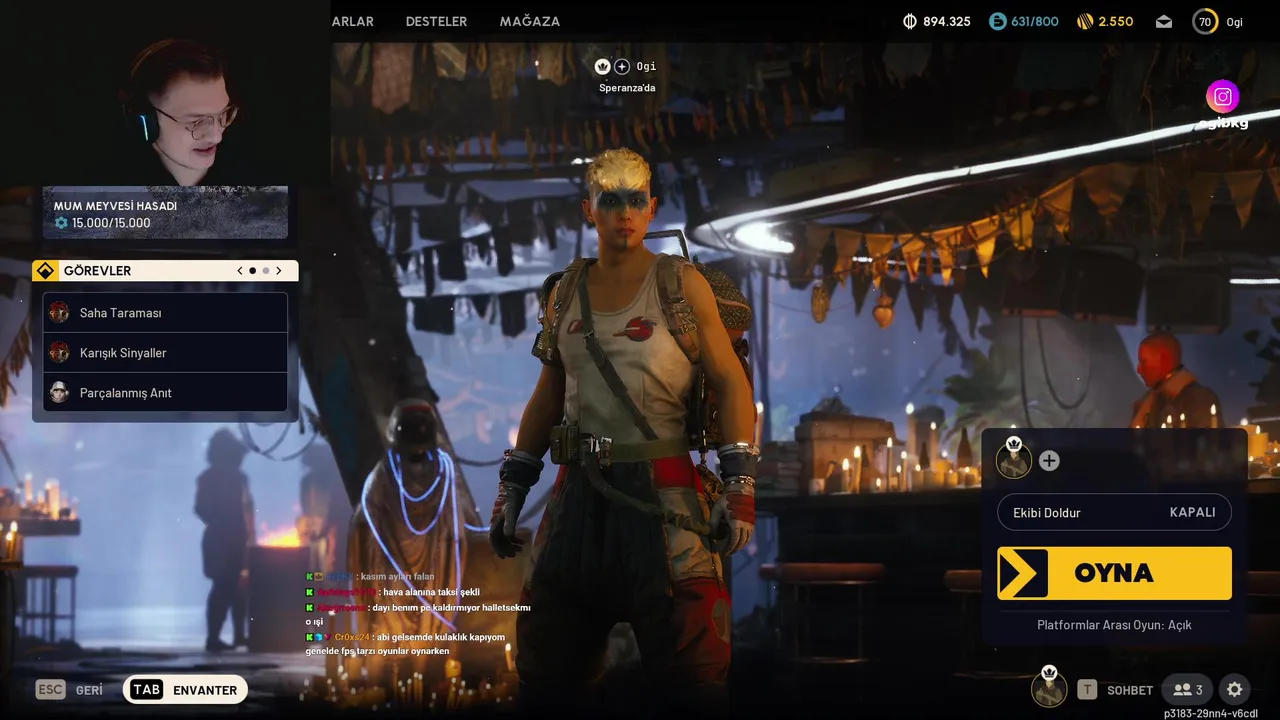Click the yellow striped currency icon by 2.550
1280x720 pixels.
(1086, 21)
